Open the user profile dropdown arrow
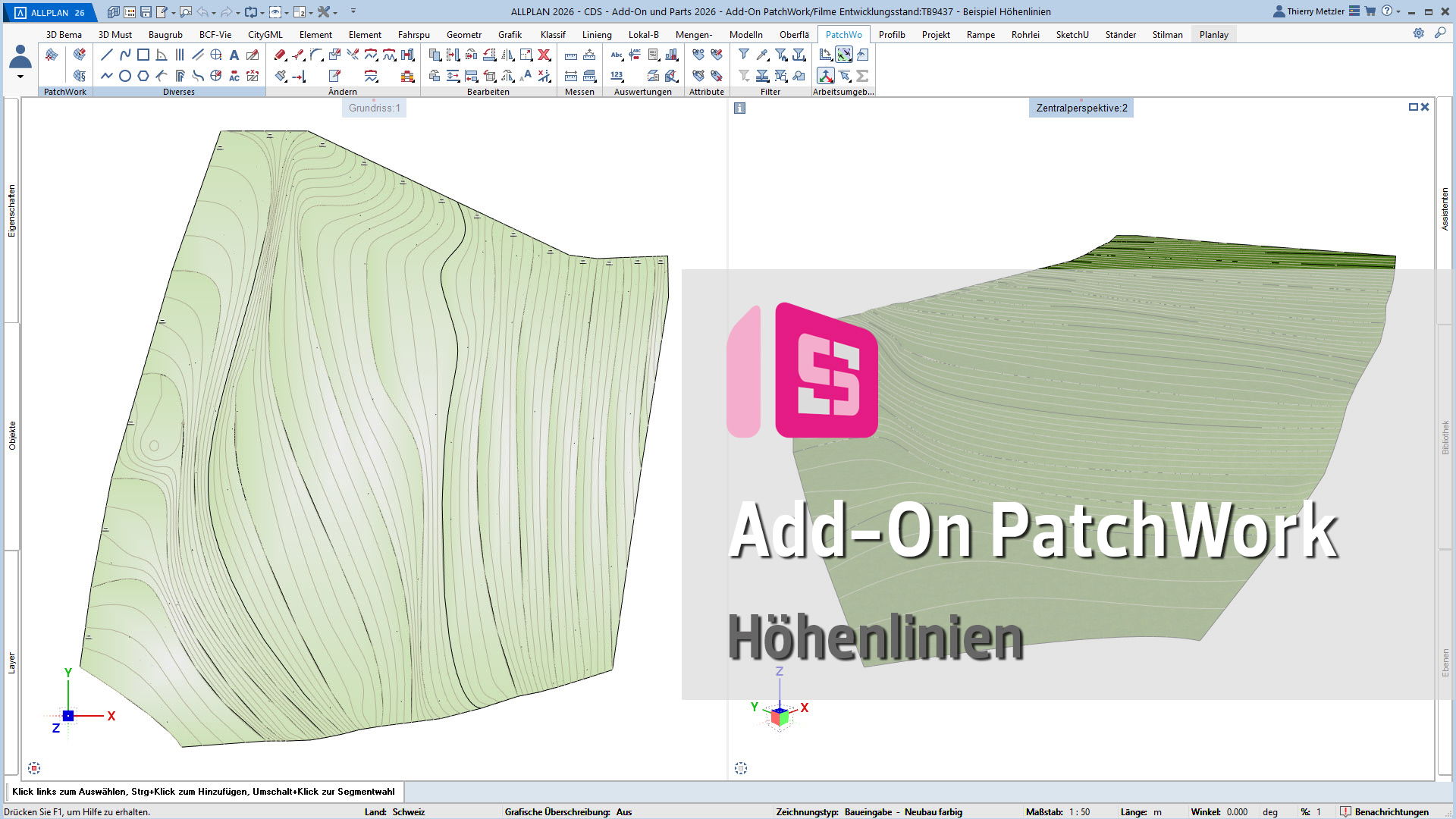1456x819 pixels. 20,77
